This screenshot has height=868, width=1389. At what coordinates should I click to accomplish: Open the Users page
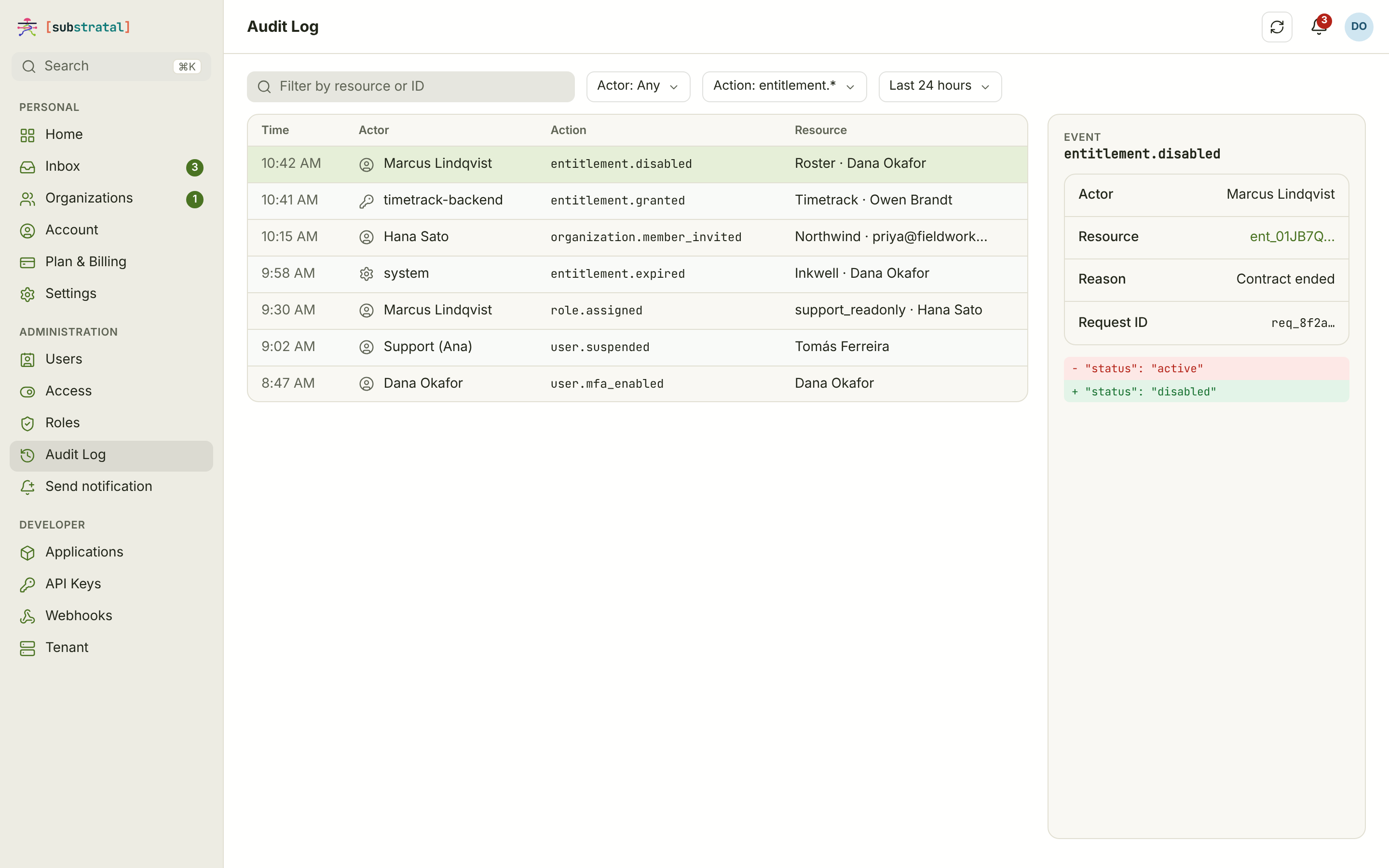point(111,359)
